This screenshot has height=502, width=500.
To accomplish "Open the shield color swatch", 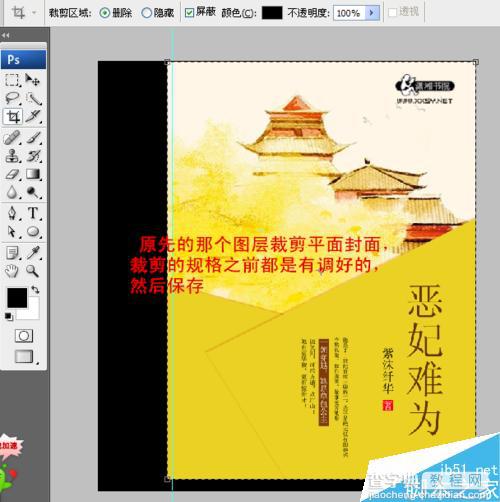I will [272, 13].
